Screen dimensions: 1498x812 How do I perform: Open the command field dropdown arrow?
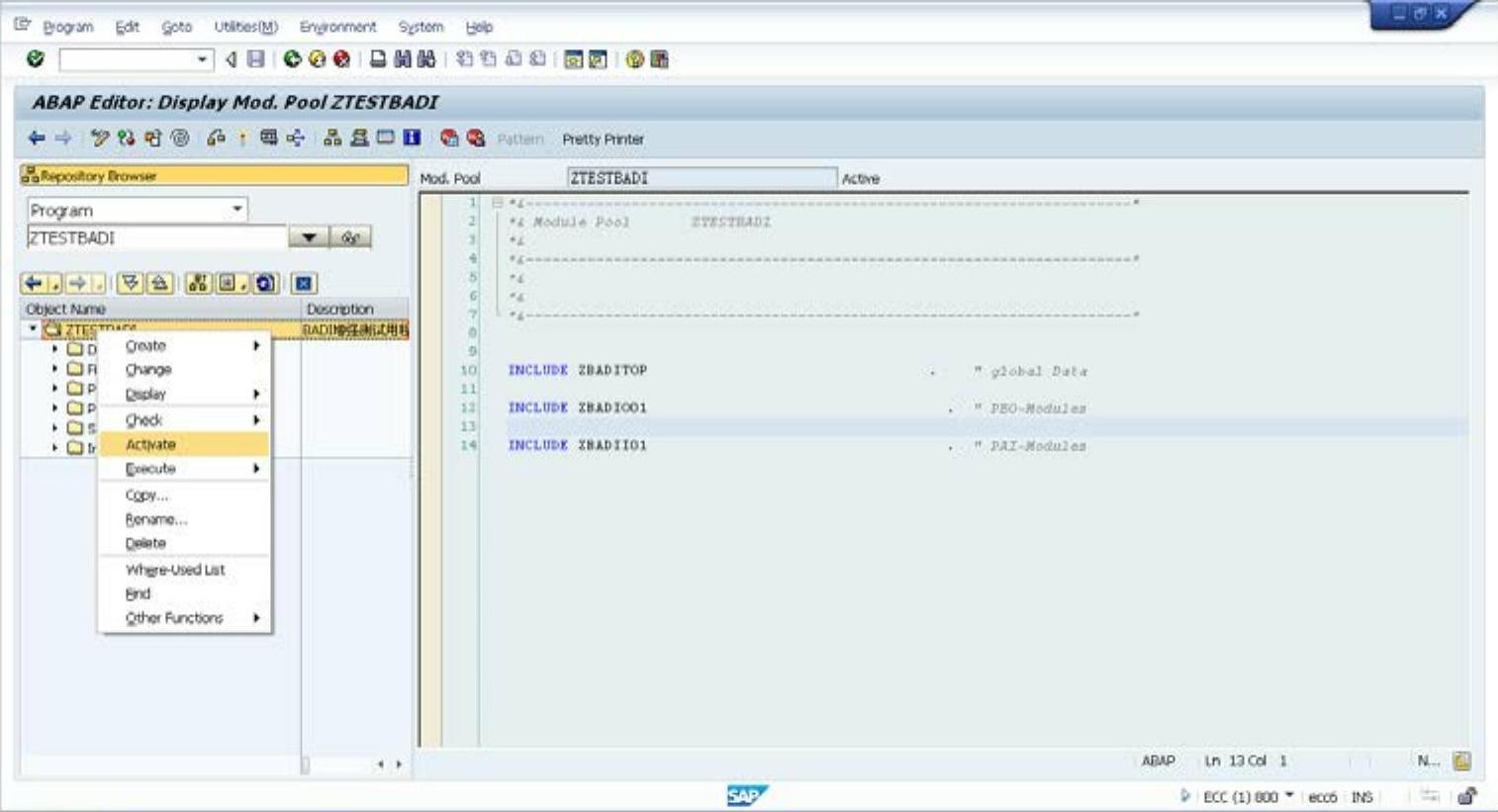click(x=203, y=59)
